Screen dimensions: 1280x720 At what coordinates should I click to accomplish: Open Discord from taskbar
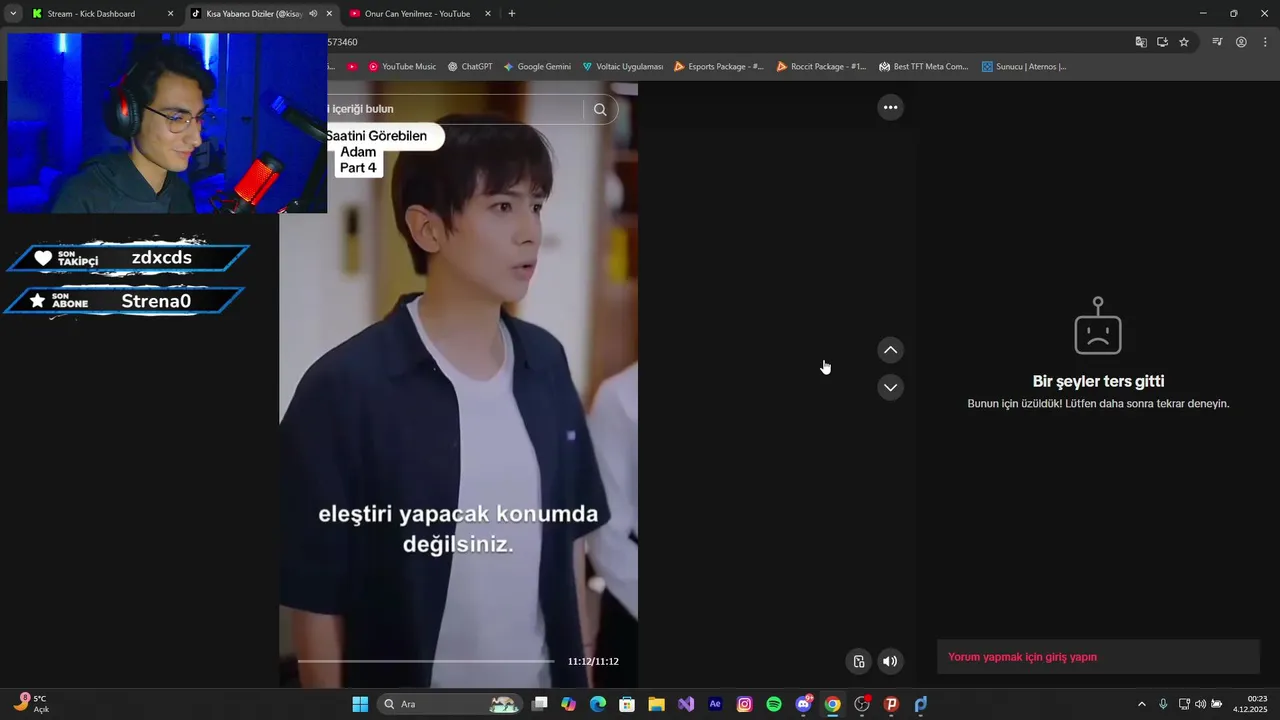click(x=803, y=704)
